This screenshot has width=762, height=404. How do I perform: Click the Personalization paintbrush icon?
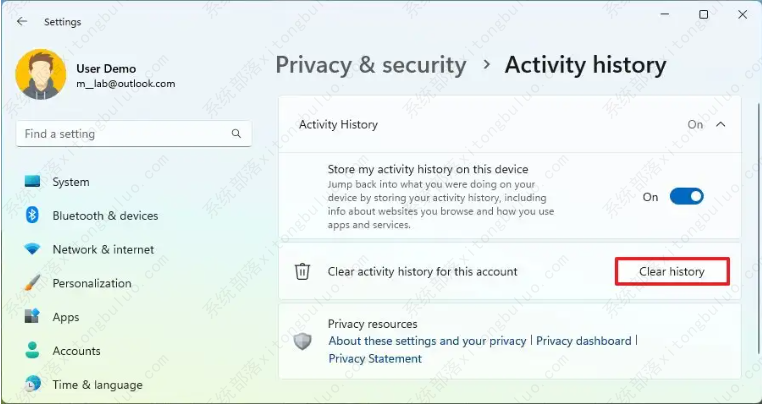[x=33, y=283]
